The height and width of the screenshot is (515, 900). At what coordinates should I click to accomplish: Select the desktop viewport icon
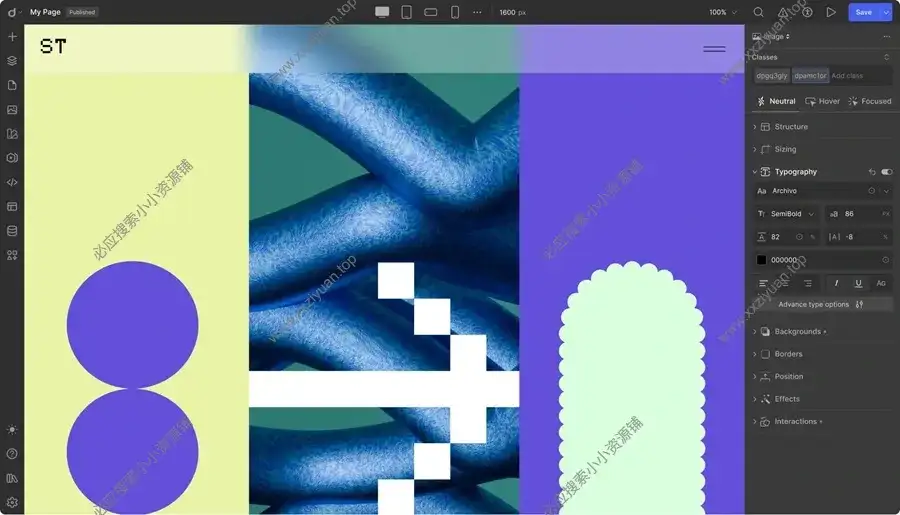click(x=382, y=12)
